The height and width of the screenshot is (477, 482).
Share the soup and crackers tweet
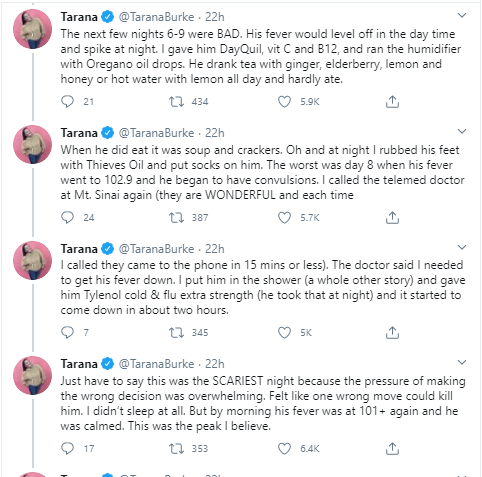pos(392,217)
